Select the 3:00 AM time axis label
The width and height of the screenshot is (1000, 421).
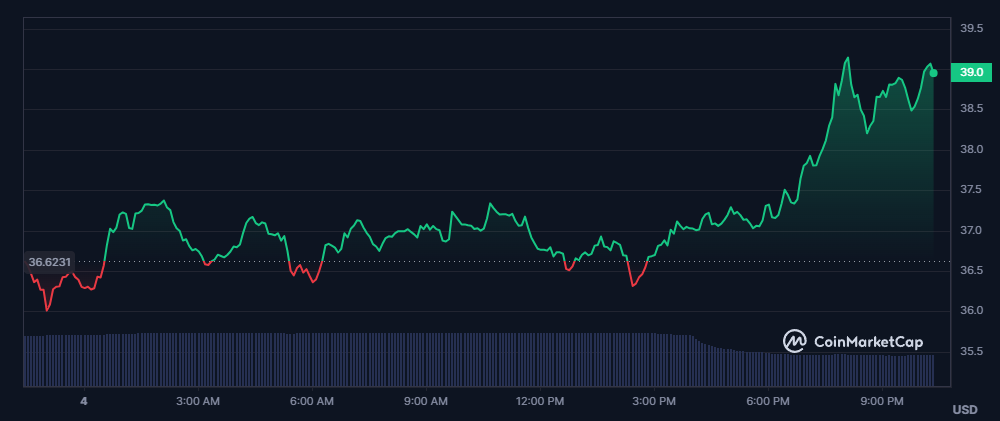coord(197,401)
